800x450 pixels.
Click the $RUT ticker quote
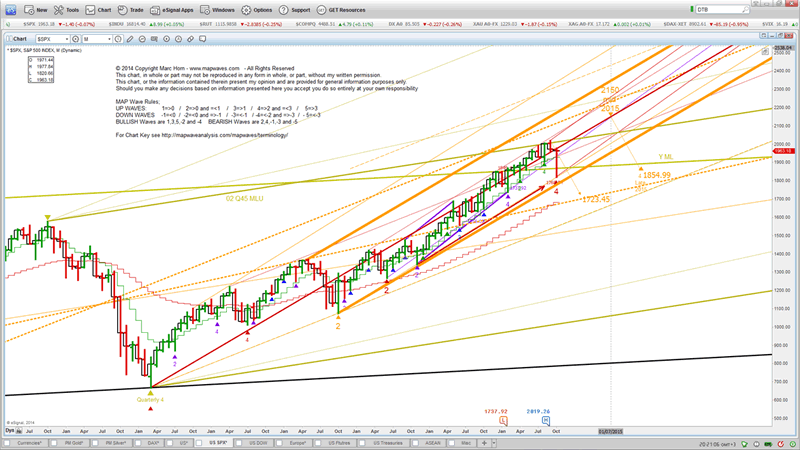(241, 24)
